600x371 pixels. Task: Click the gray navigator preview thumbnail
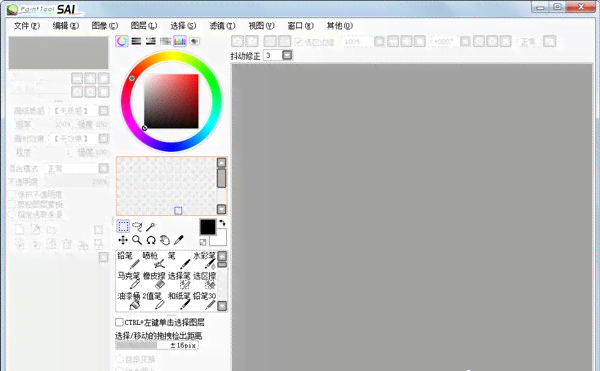click(x=59, y=53)
